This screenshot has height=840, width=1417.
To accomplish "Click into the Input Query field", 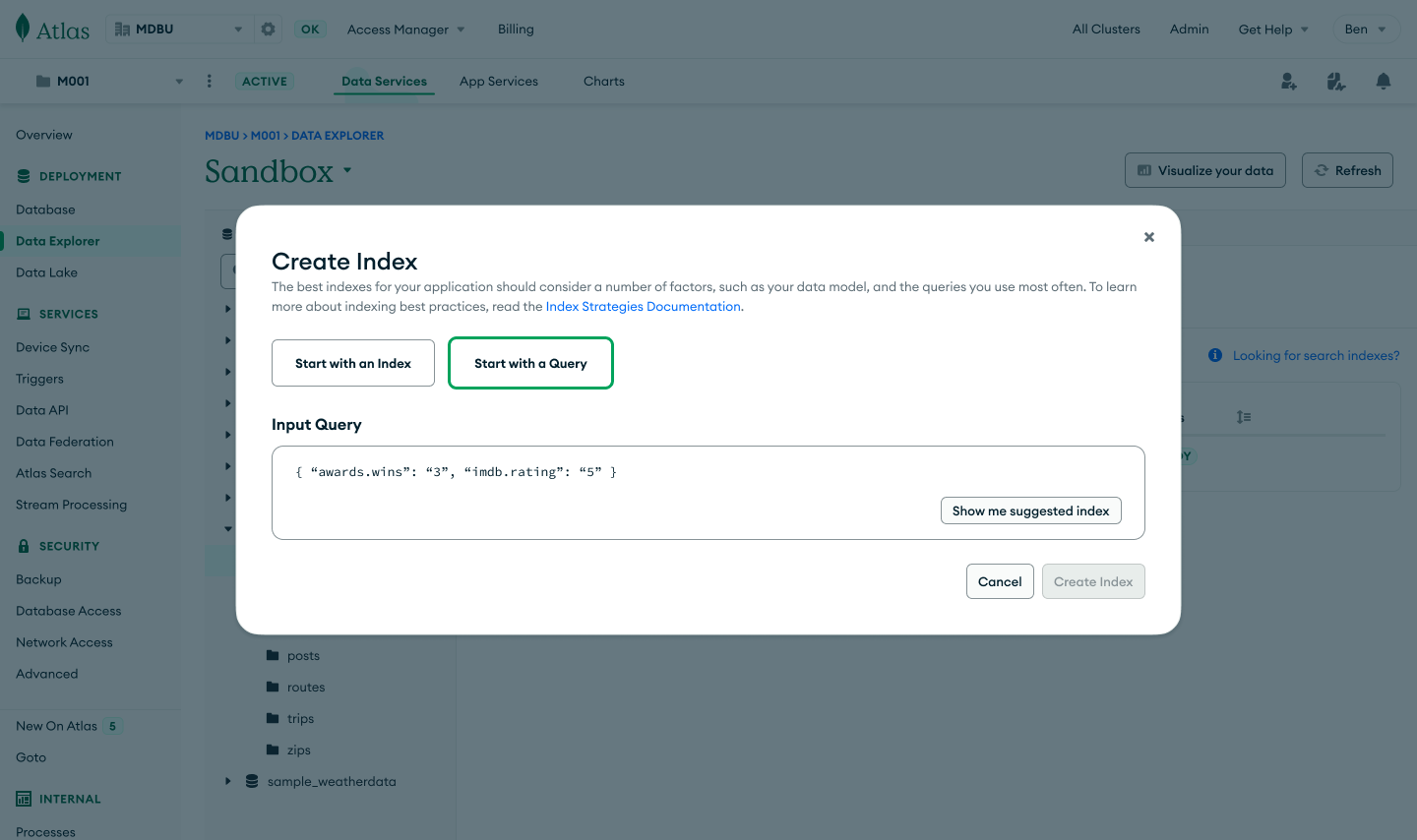I will coord(708,493).
